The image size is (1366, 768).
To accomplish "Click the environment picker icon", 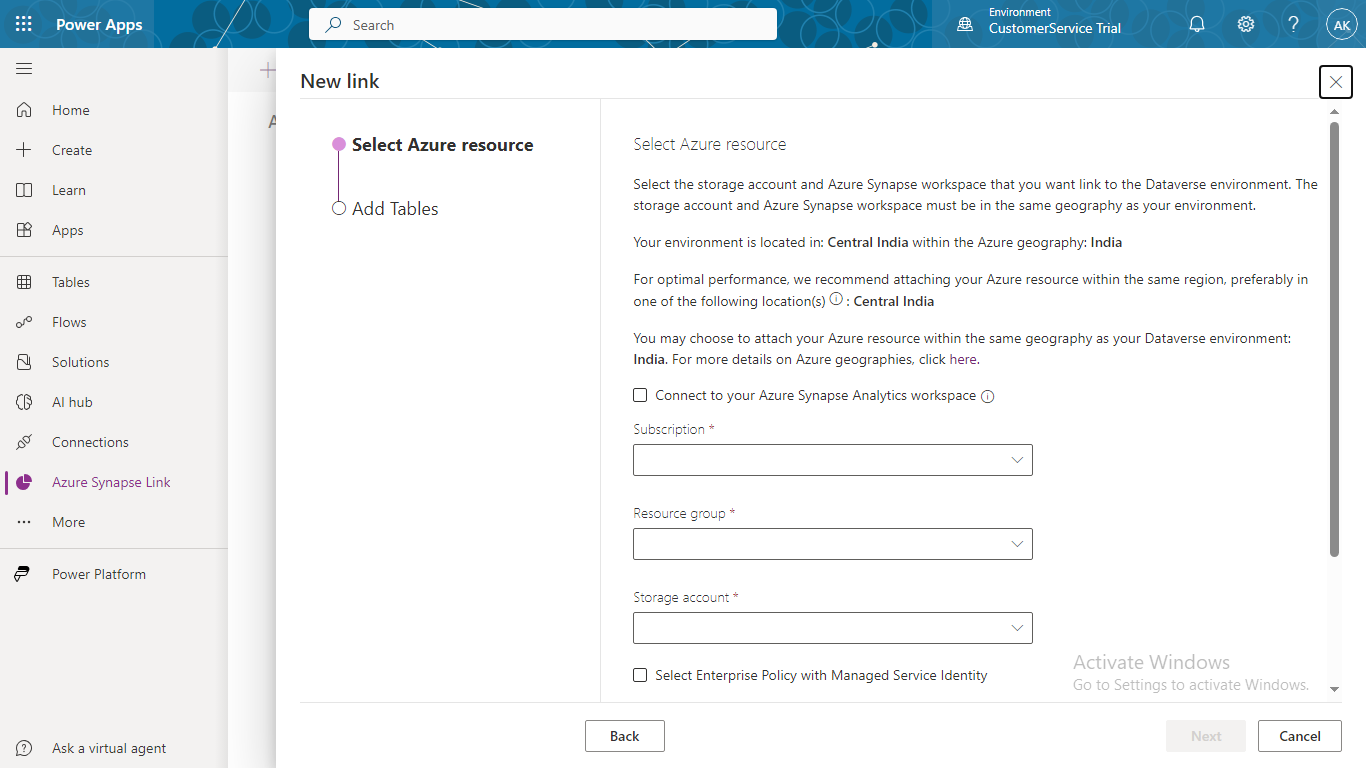I will [x=965, y=24].
